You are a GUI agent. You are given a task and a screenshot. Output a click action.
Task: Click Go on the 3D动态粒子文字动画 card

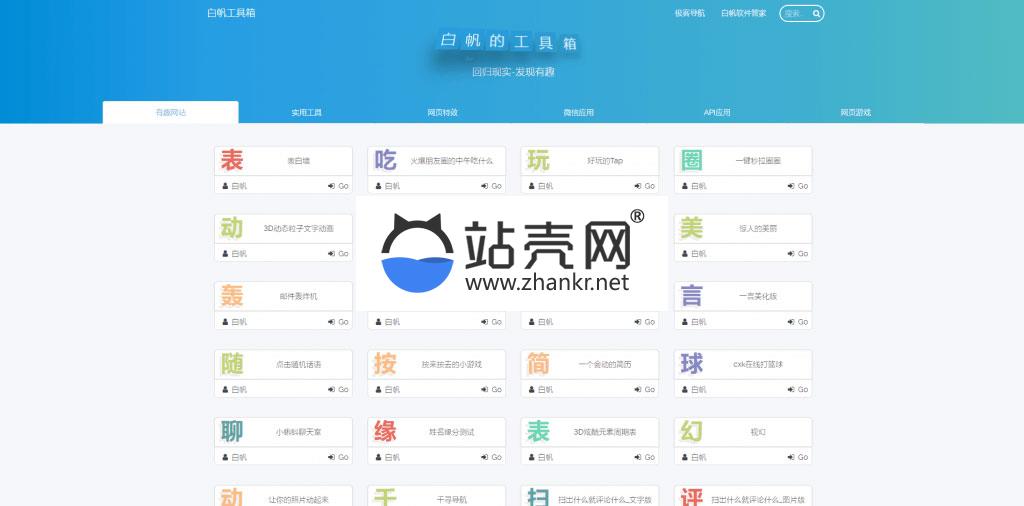click(338, 254)
